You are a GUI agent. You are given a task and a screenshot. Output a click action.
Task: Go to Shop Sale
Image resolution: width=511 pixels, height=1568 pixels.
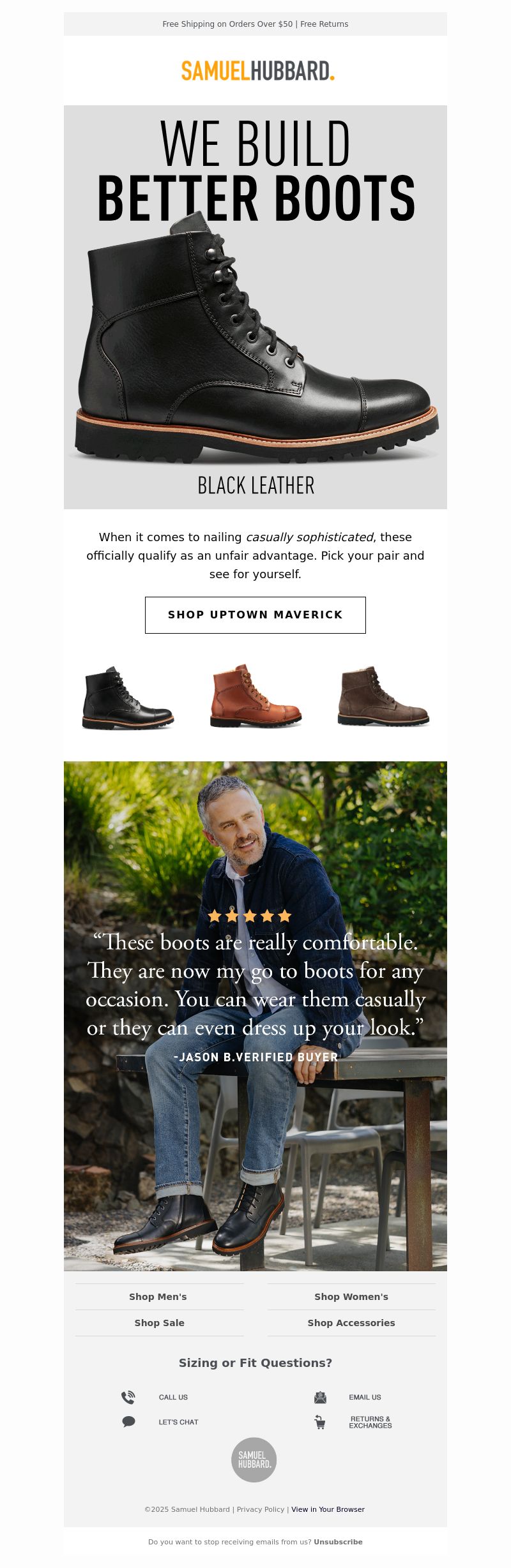pyautogui.click(x=160, y=1323)
